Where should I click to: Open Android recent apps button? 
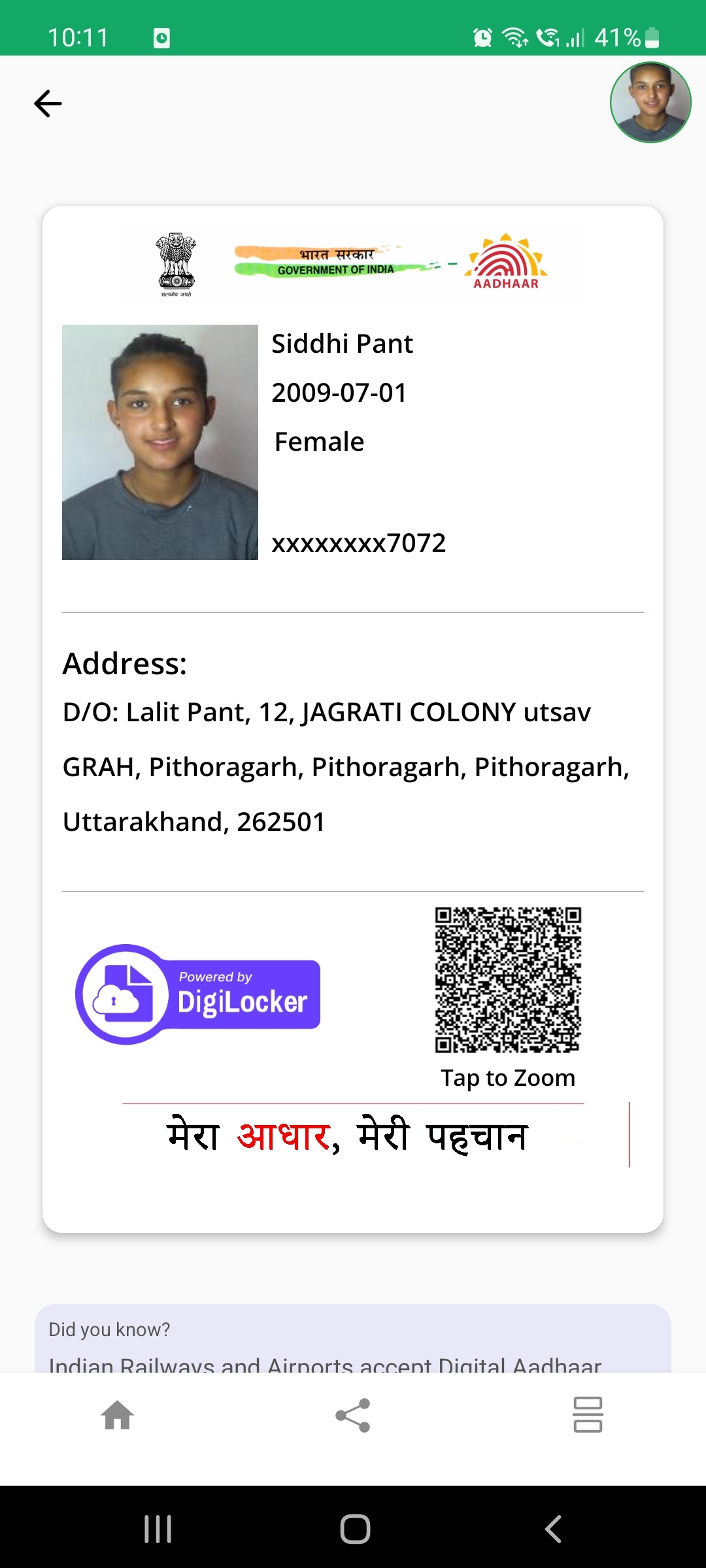(x=158, y=1529)
